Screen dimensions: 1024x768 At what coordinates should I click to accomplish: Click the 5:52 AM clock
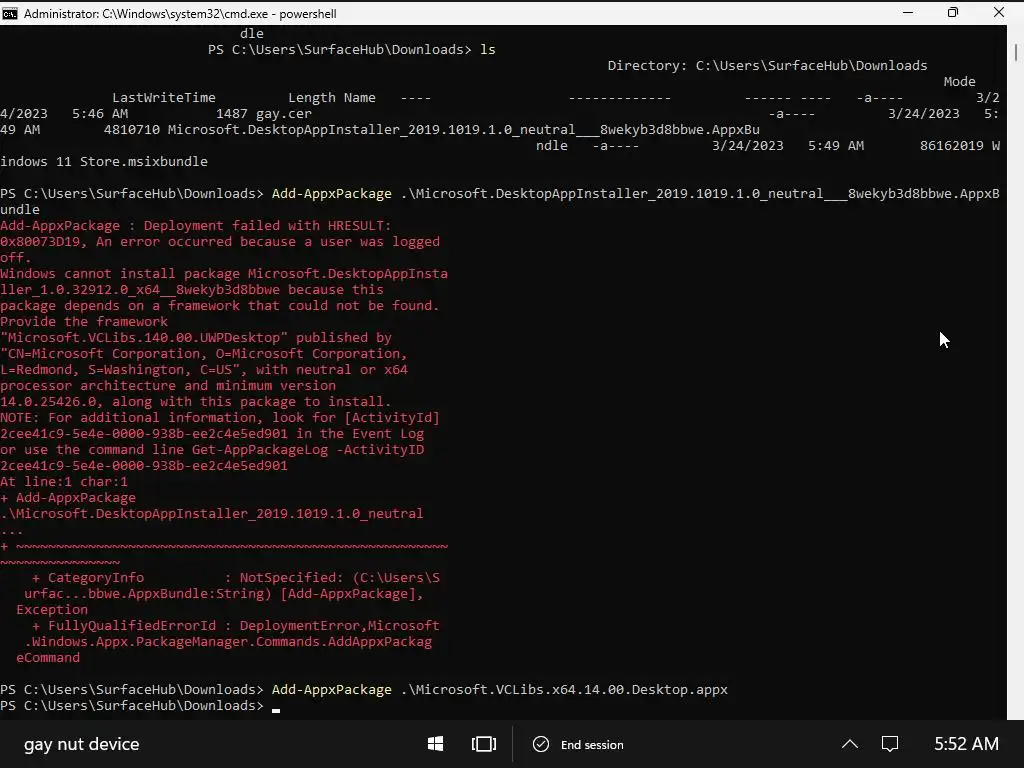coord(966,744)
